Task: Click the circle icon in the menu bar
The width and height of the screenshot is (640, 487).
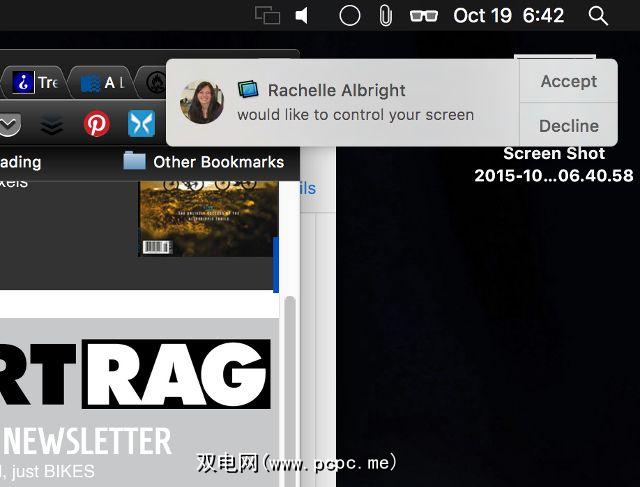Action: coord(350,16)
